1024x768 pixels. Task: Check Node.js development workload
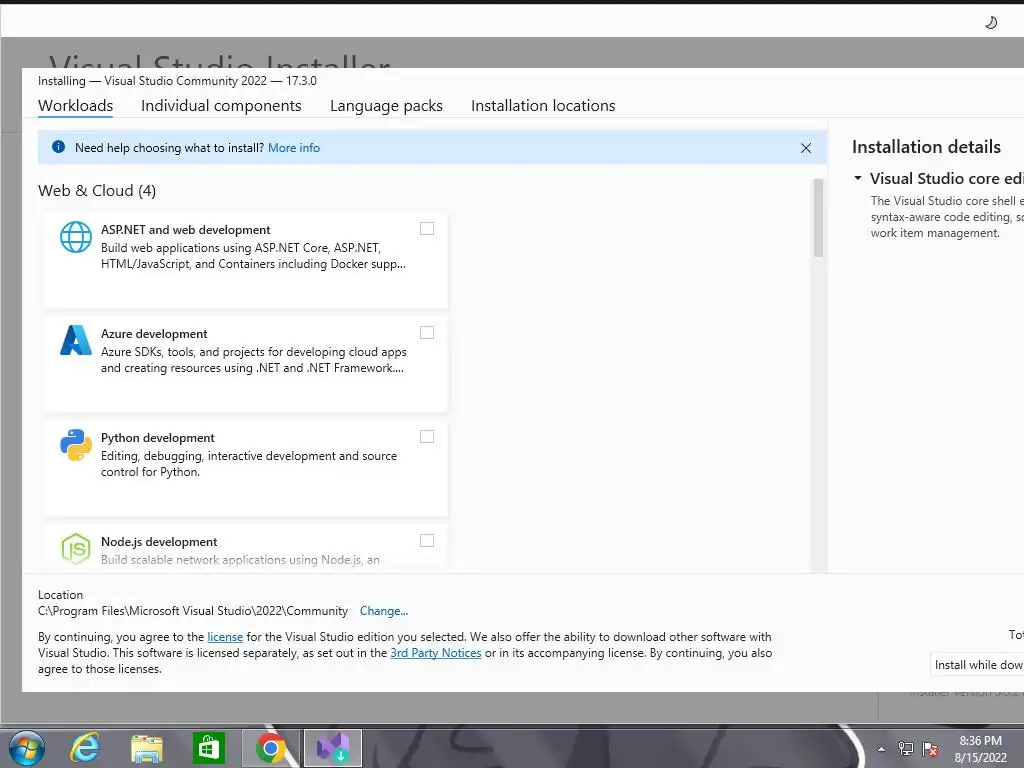(x=426, y=540)
